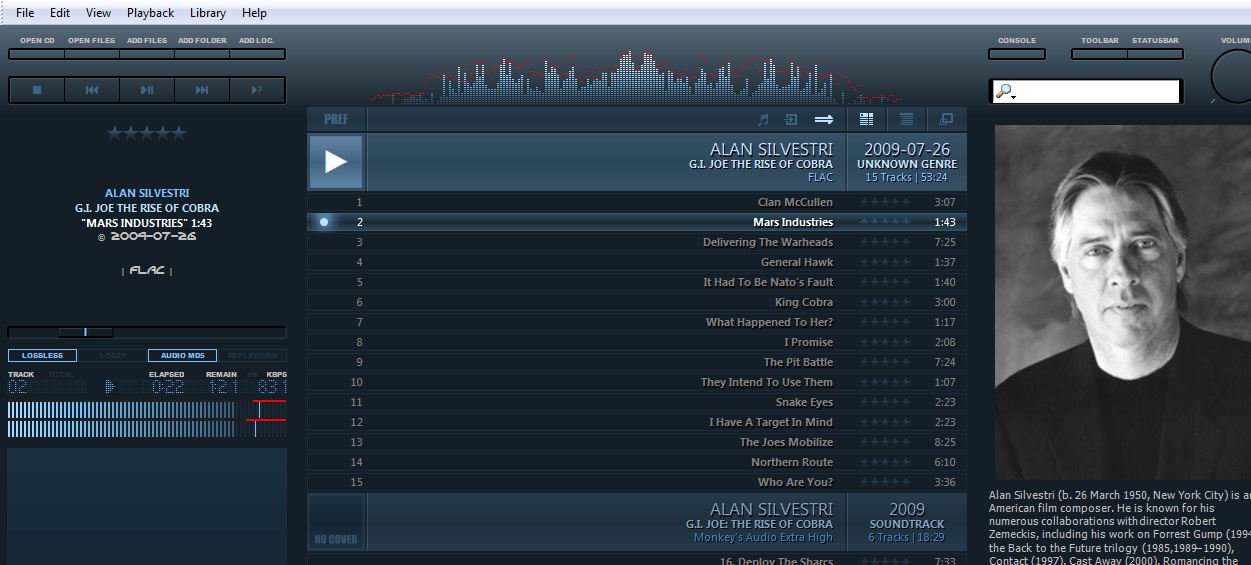Select track Northern Route

click(x=637, y=462)
